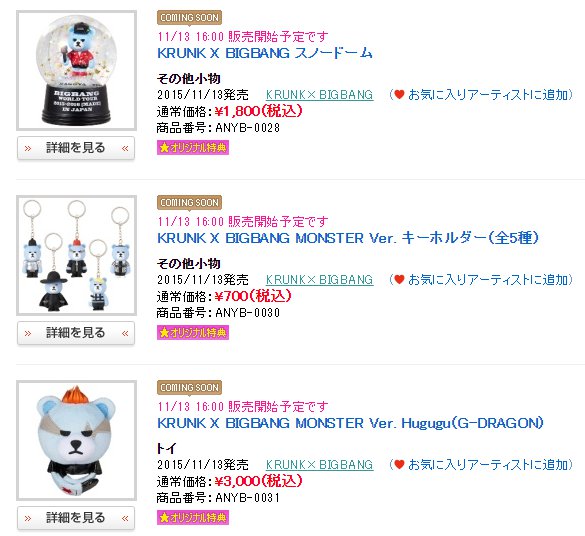Click the pink original bonus badge under ANYB-0028
585x536 pixels.
click(x=193, y=148)
